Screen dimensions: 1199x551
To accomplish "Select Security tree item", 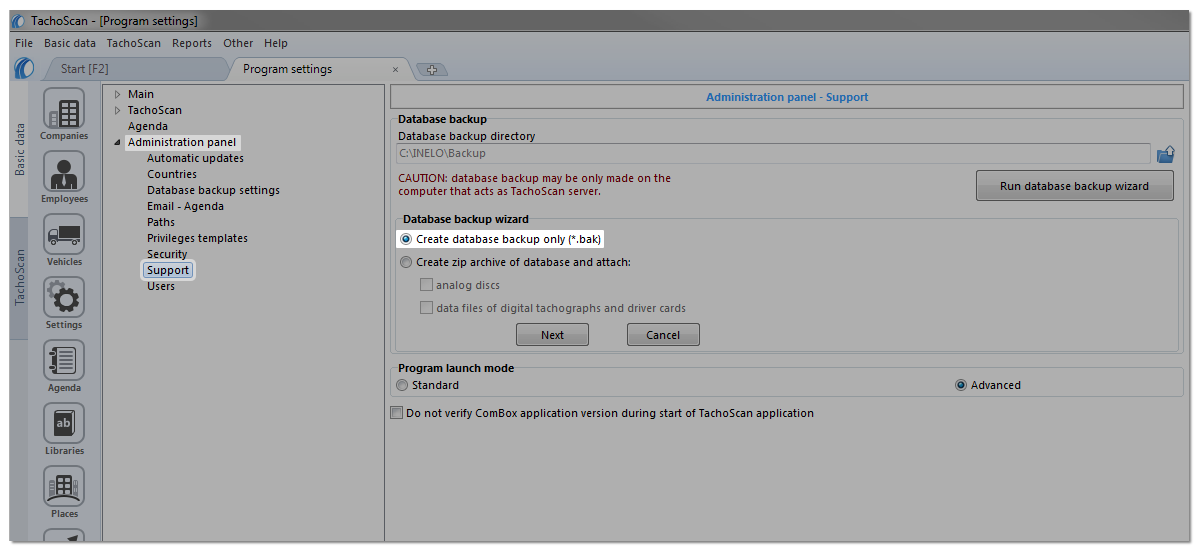I will [x=167, y=254].
